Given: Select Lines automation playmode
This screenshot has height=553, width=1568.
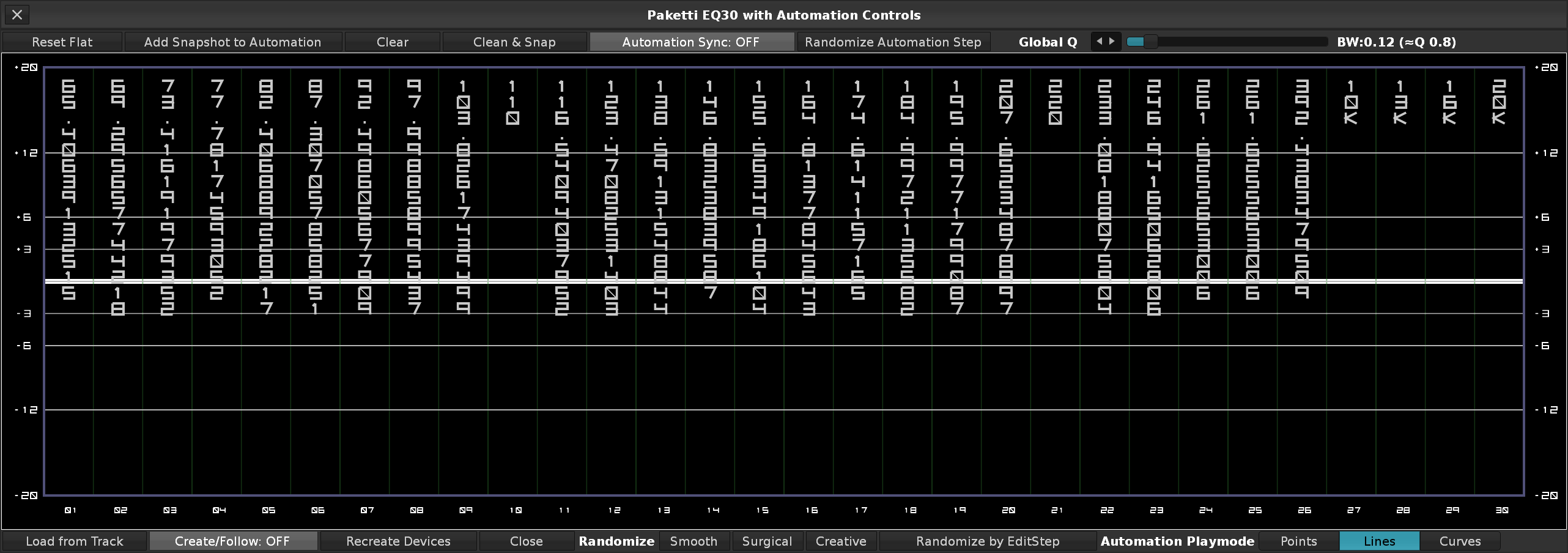Looking at the screenshot, I should [x=1380, y=541].
